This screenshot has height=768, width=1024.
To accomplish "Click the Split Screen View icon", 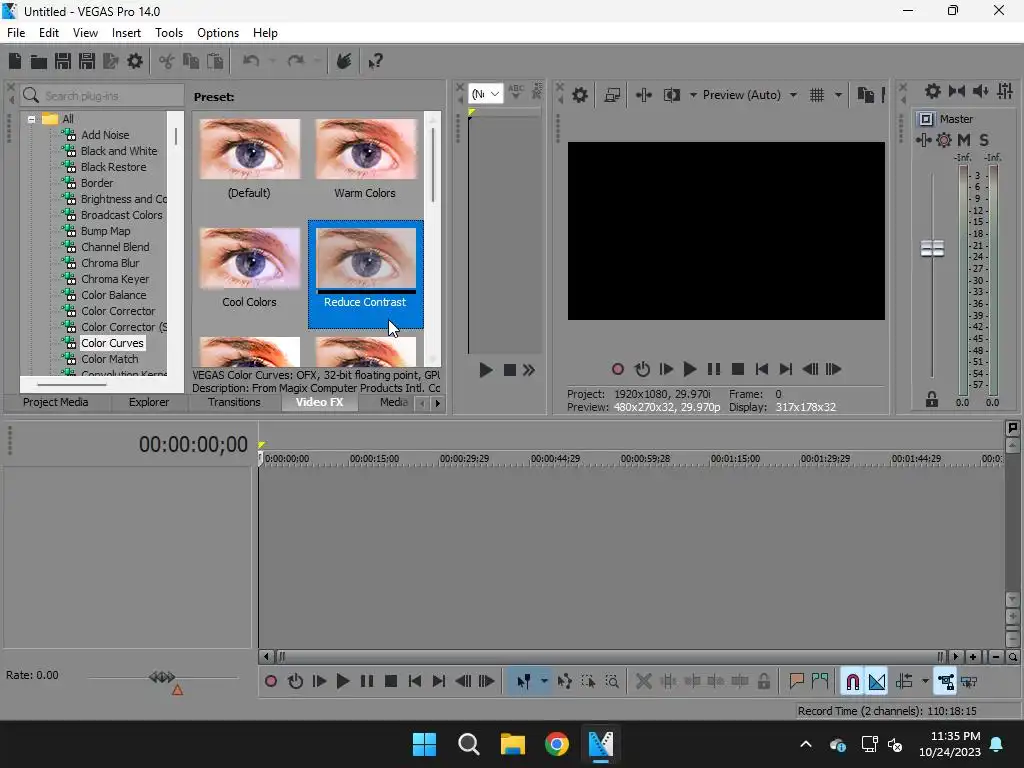I will click(671, 95).
